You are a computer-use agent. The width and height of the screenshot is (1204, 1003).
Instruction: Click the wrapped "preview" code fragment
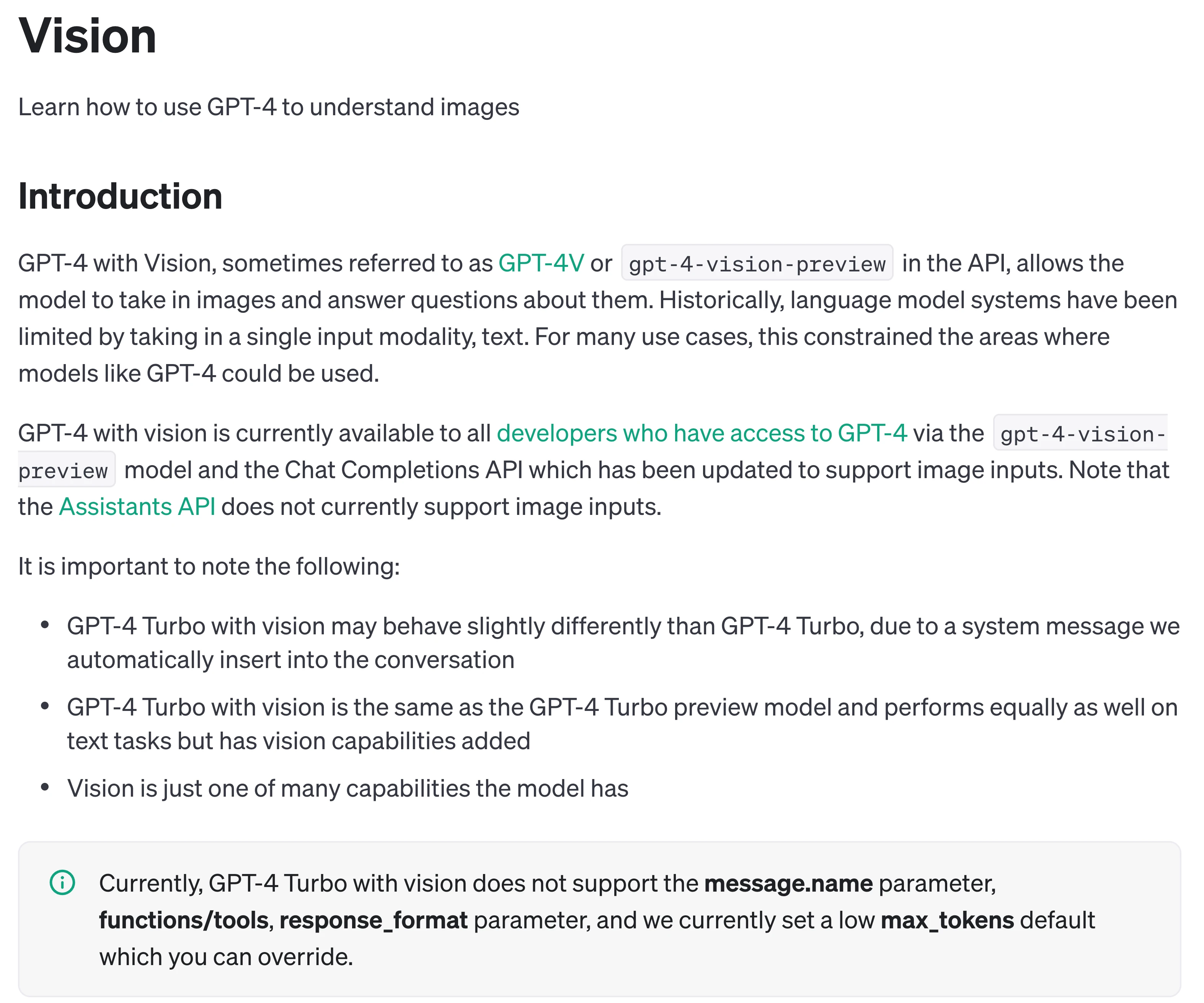tap(64, 471)
